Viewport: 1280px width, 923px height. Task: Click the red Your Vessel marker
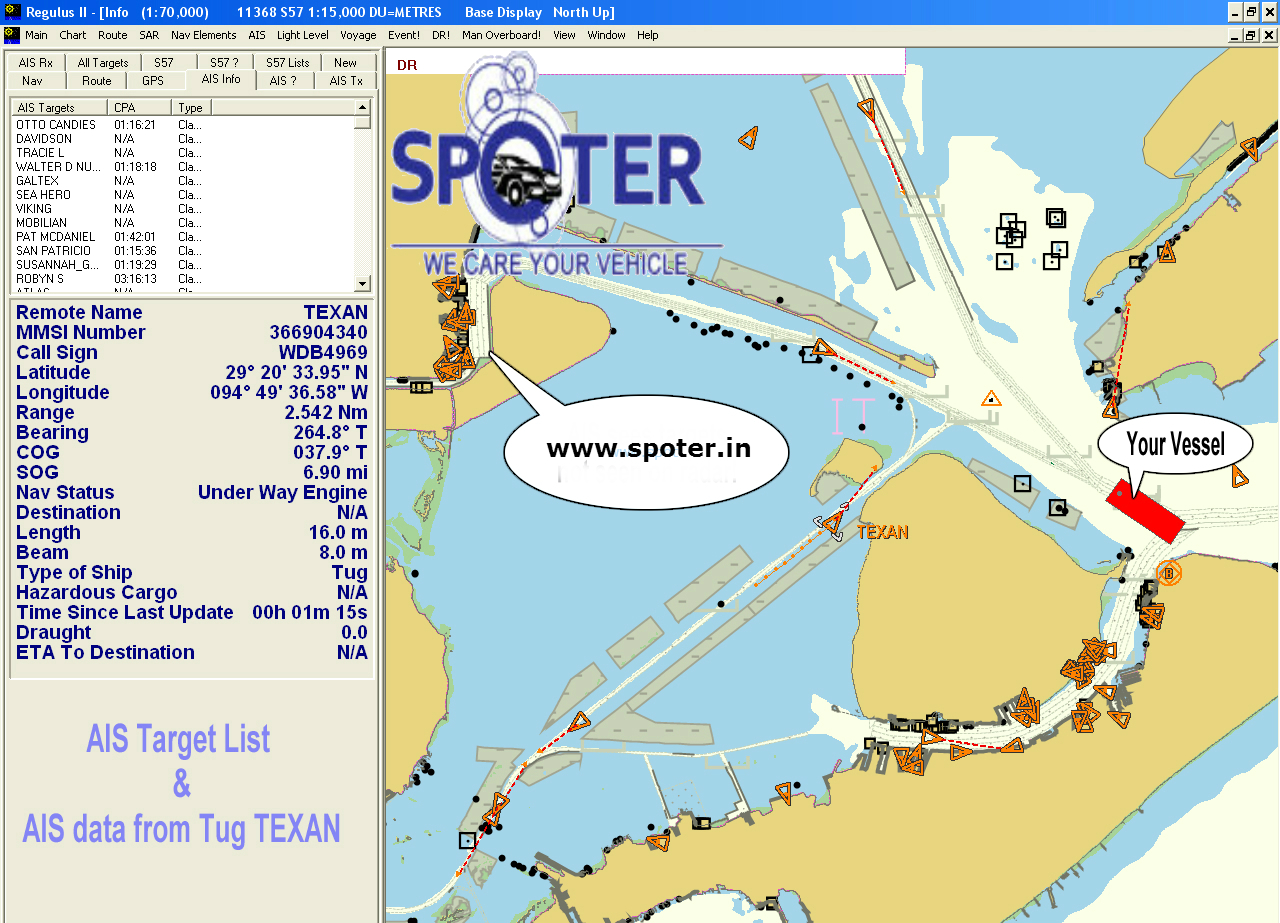[1146, 511]
